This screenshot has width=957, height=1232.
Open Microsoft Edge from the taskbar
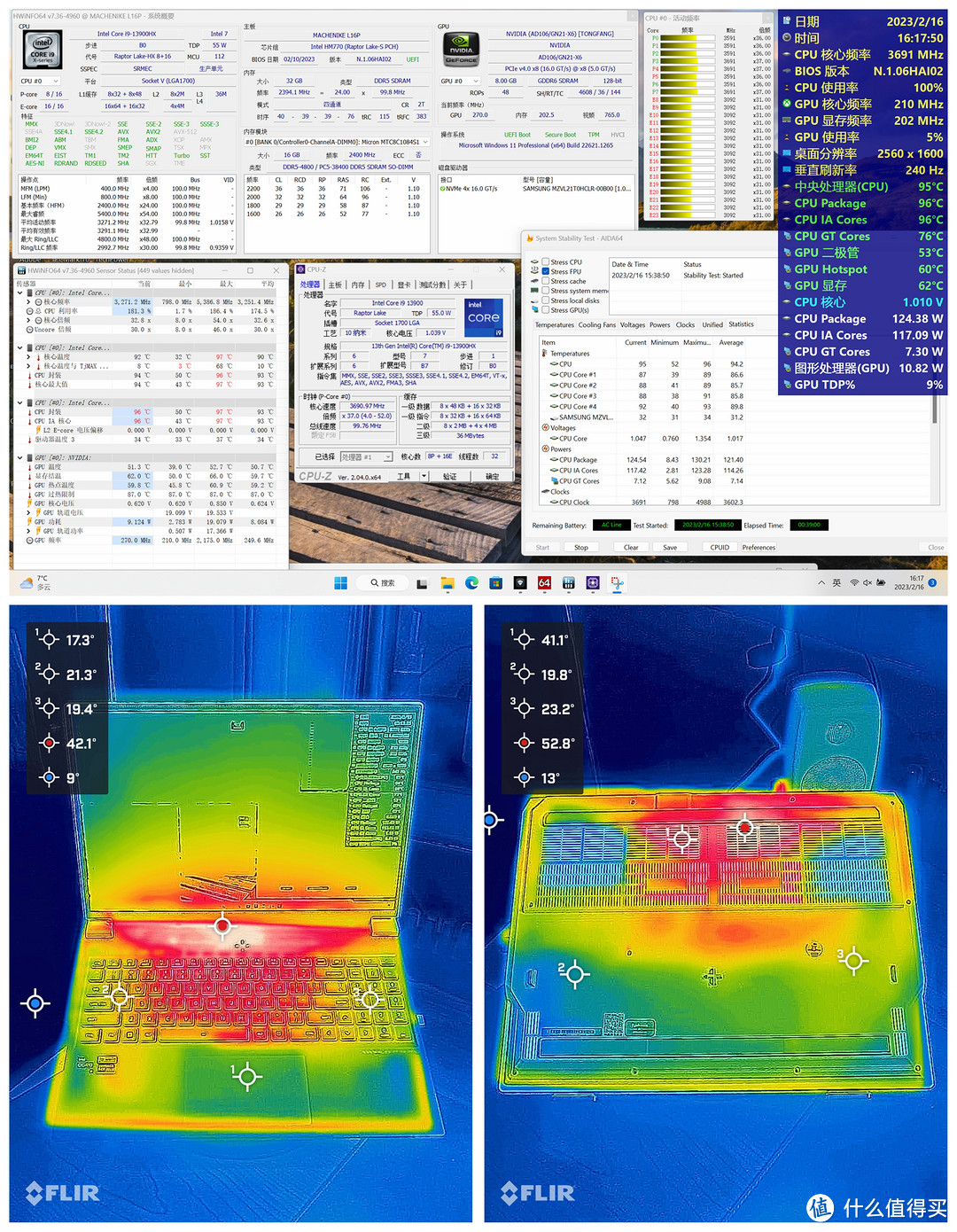[471, 582]
